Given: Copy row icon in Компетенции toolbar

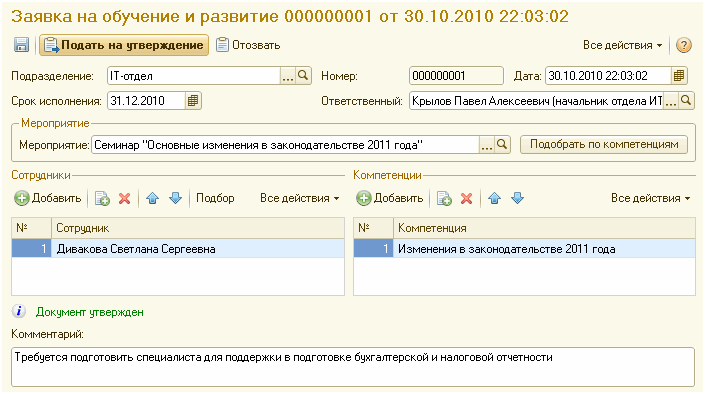Looking at the screenshot, I should (x=444, y=198).
